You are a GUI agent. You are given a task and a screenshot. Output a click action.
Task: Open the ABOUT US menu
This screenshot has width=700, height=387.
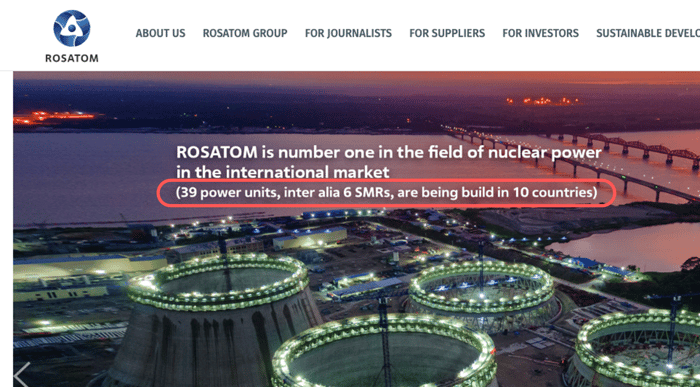(160, 33)
